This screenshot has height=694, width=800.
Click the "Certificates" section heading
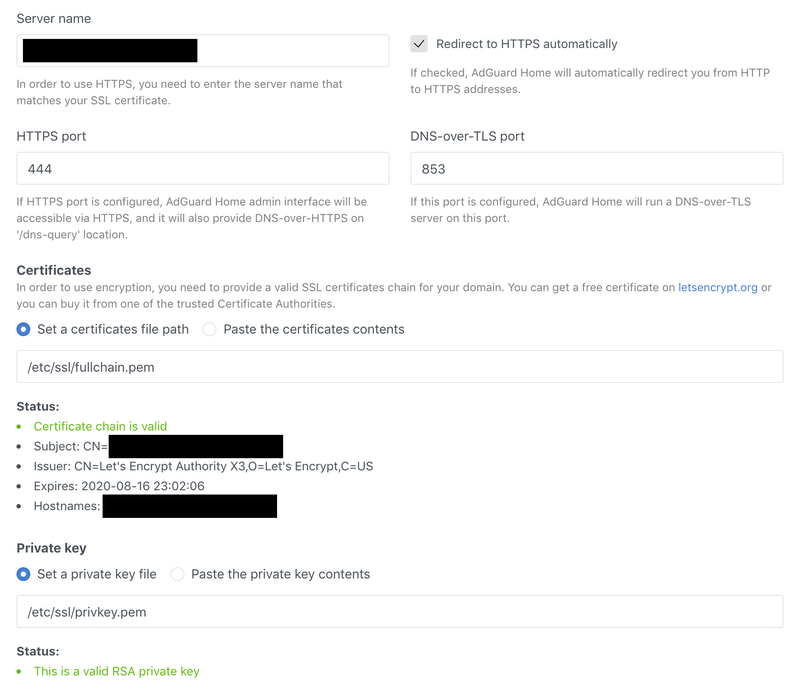pyautogui.click(x=54, y=270)
